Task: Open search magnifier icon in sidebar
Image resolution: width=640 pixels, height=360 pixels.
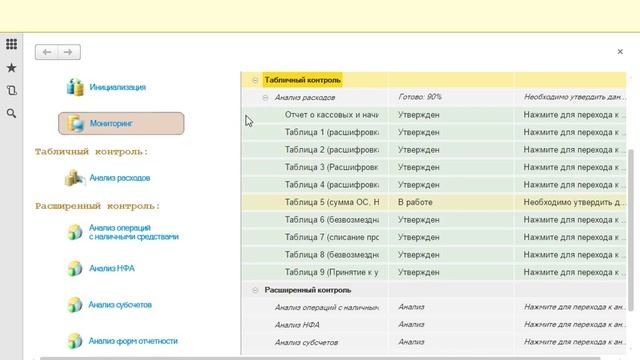Action: tap(11, 113)
